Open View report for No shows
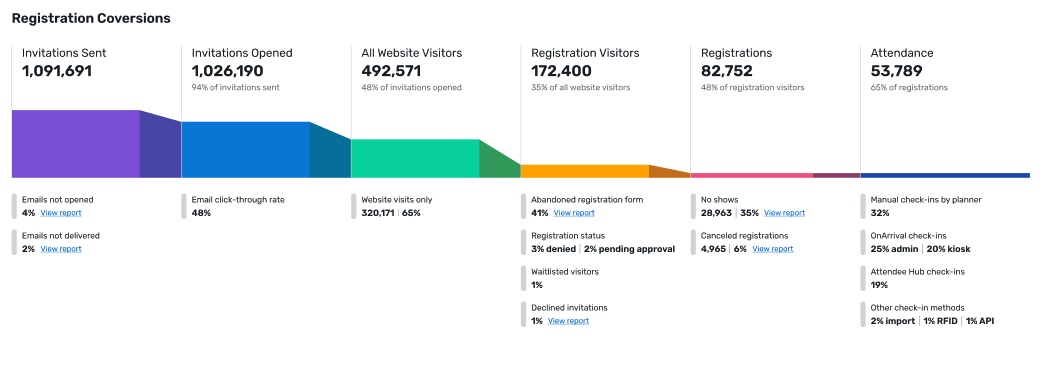Viewport: 1043px width, 385px height. [784, 213]
